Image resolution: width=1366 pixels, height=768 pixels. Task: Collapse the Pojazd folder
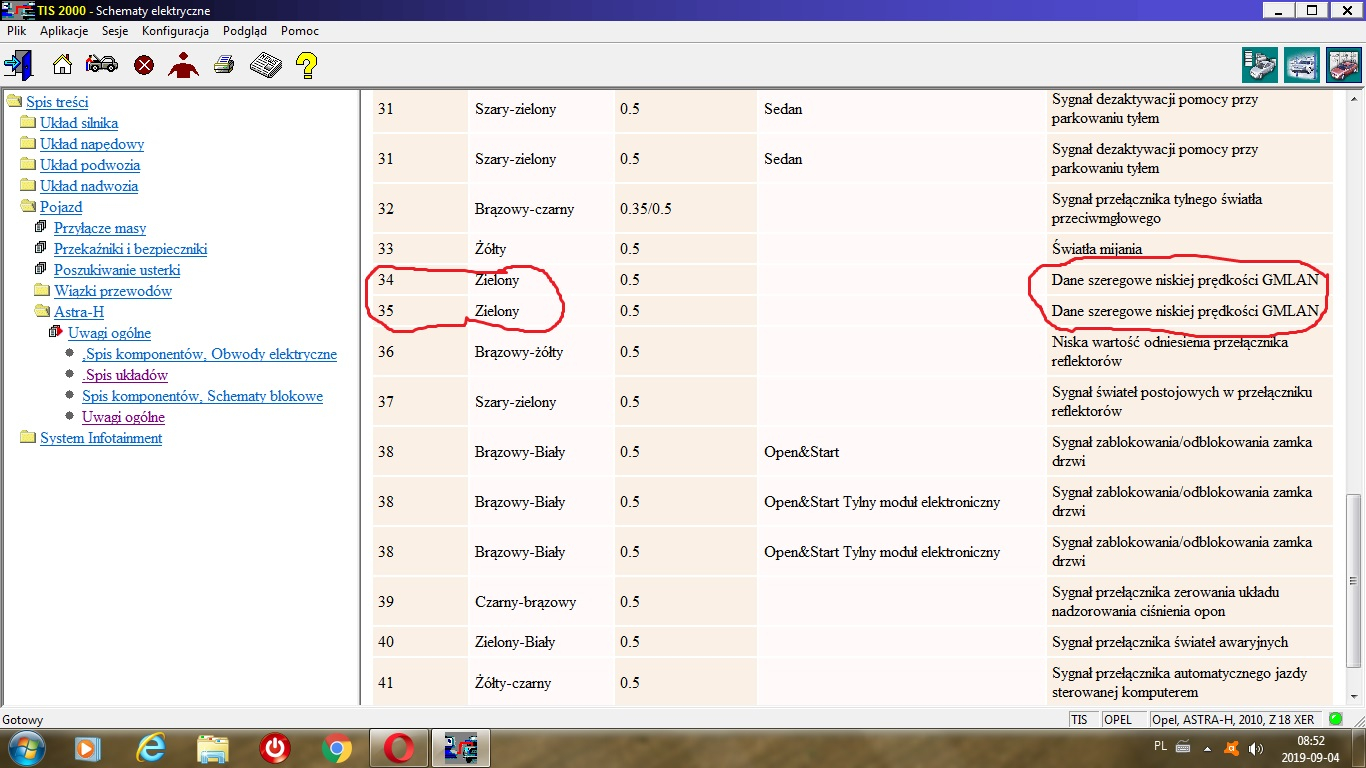coord(28,206)
